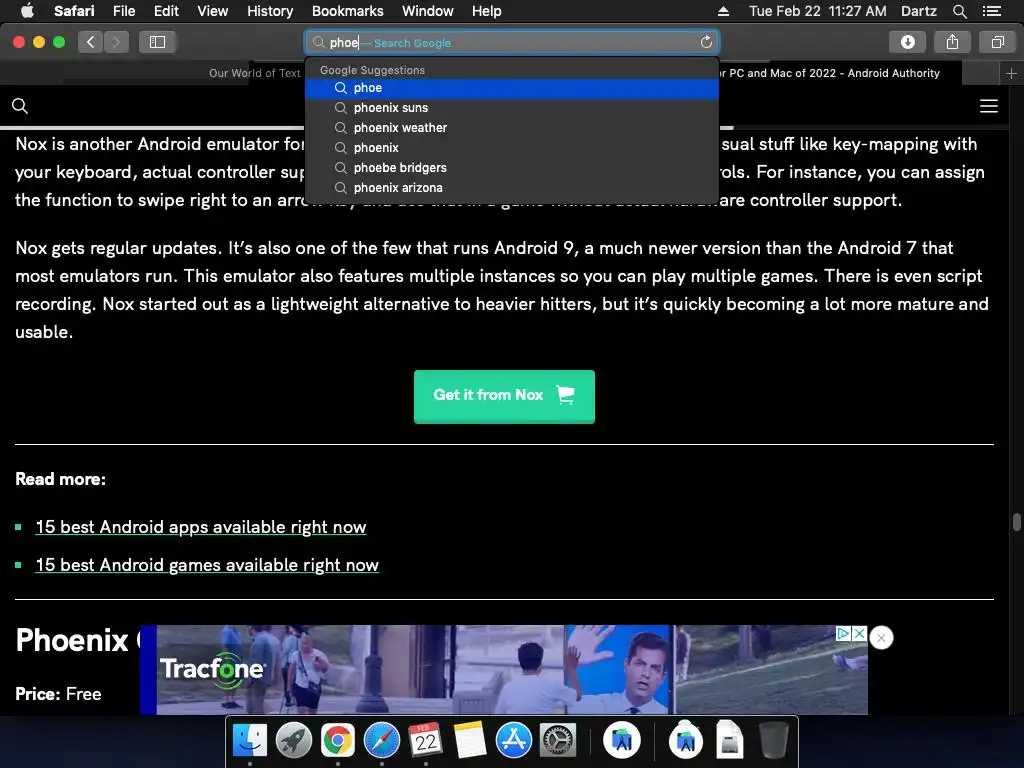Open App Store from the Dock

[x=514, y=741]
